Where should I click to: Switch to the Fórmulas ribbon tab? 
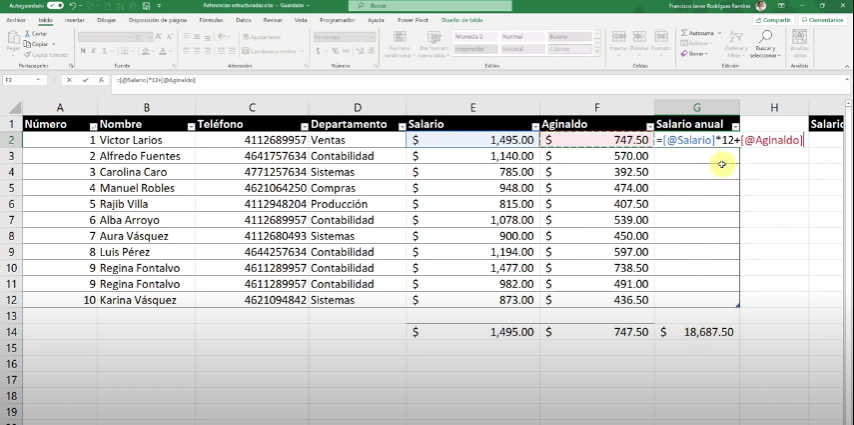(211, 20)
